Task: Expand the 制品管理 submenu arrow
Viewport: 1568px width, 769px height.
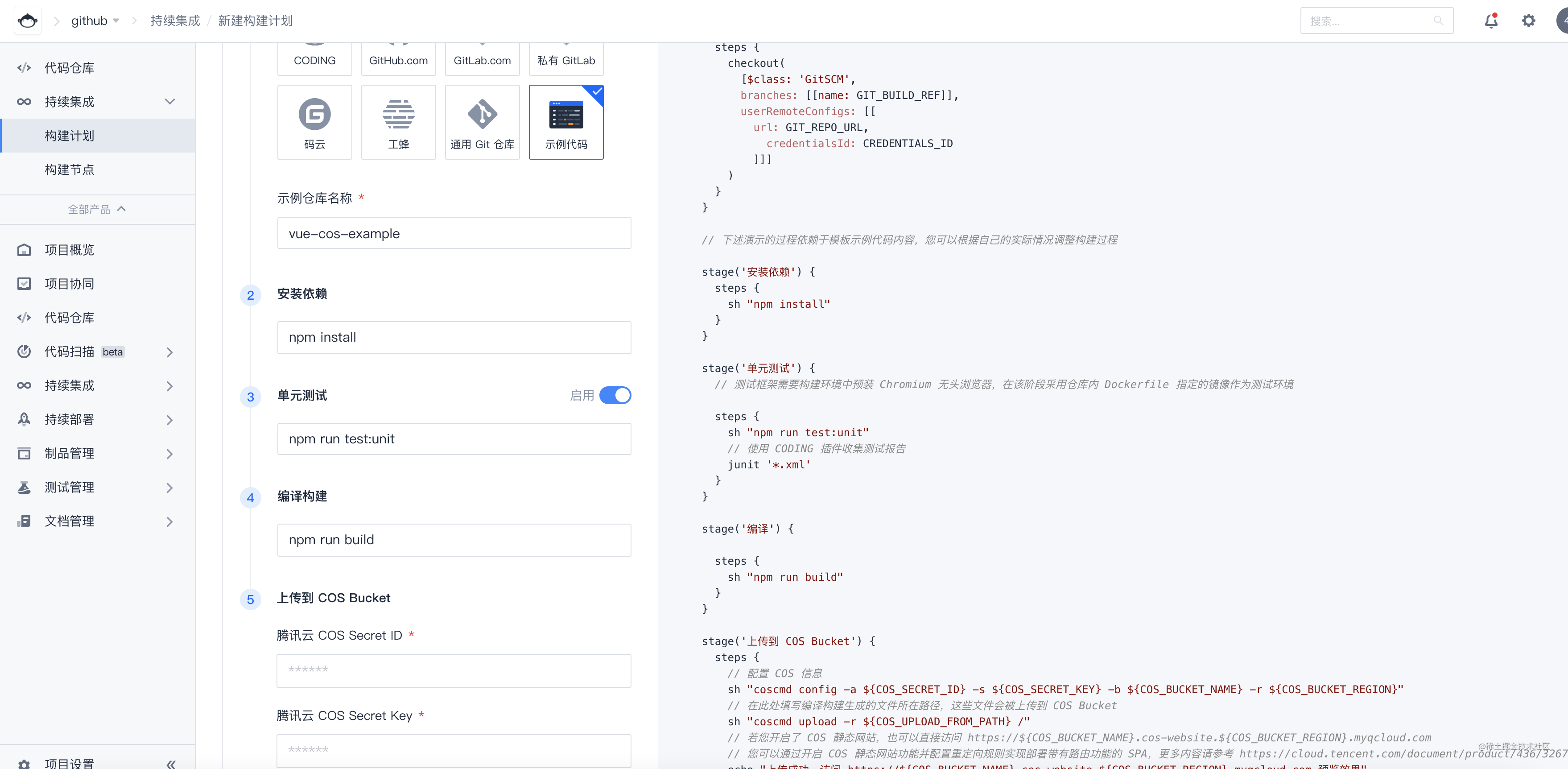Action: click(x=170, y=454)
